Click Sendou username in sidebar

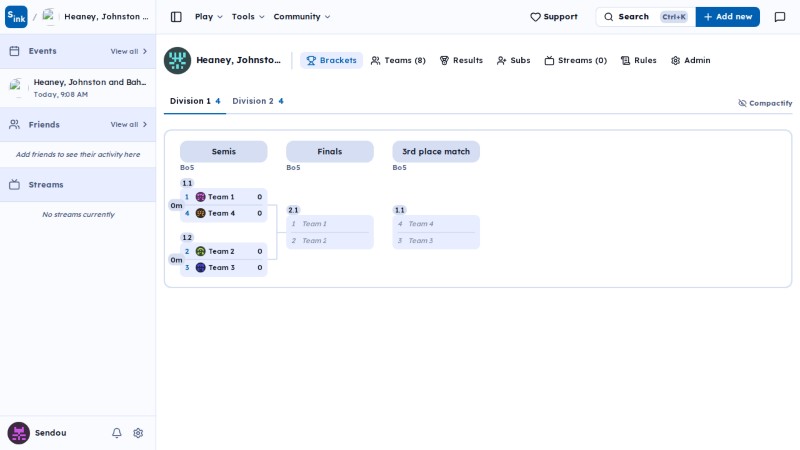[51, 433]
